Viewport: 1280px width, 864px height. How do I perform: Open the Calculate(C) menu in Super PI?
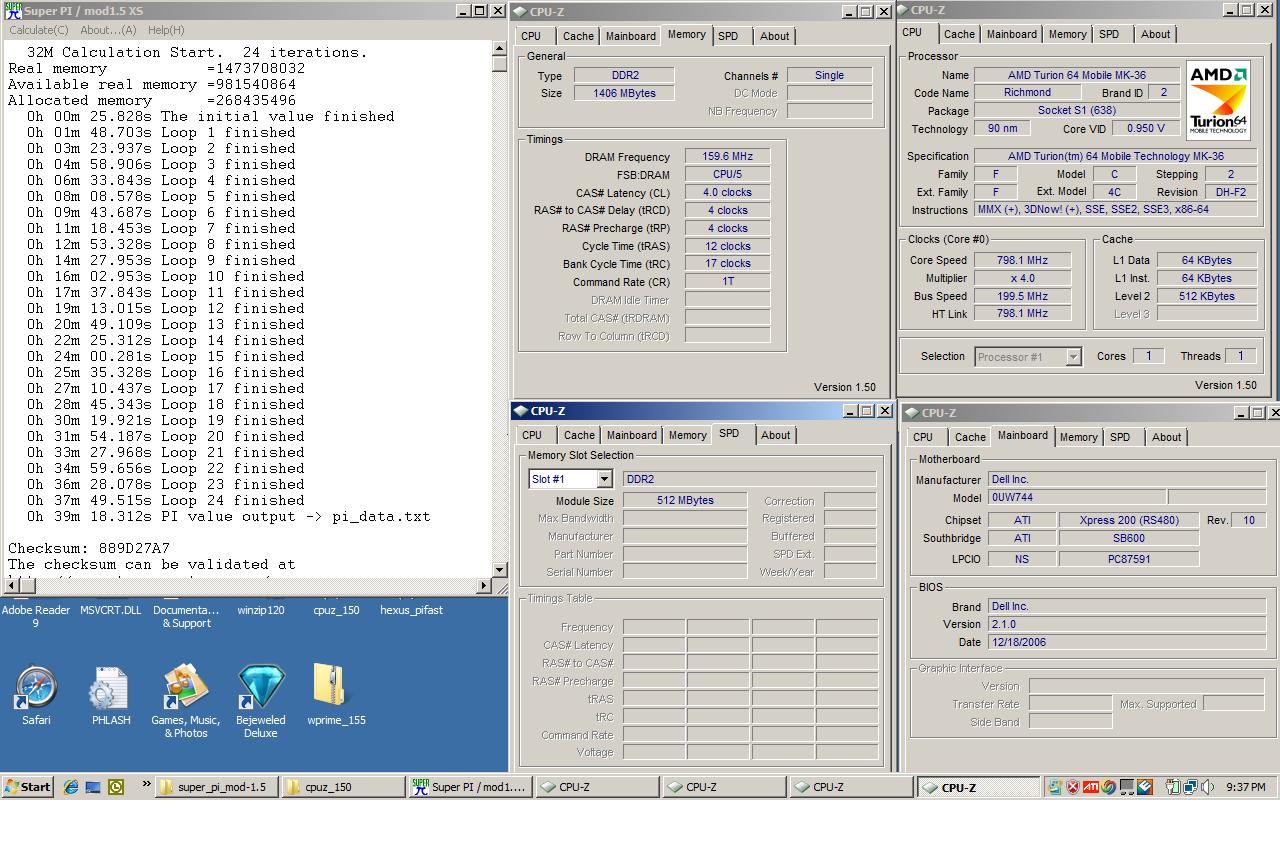pyautogui.click(x=38, y=30)
